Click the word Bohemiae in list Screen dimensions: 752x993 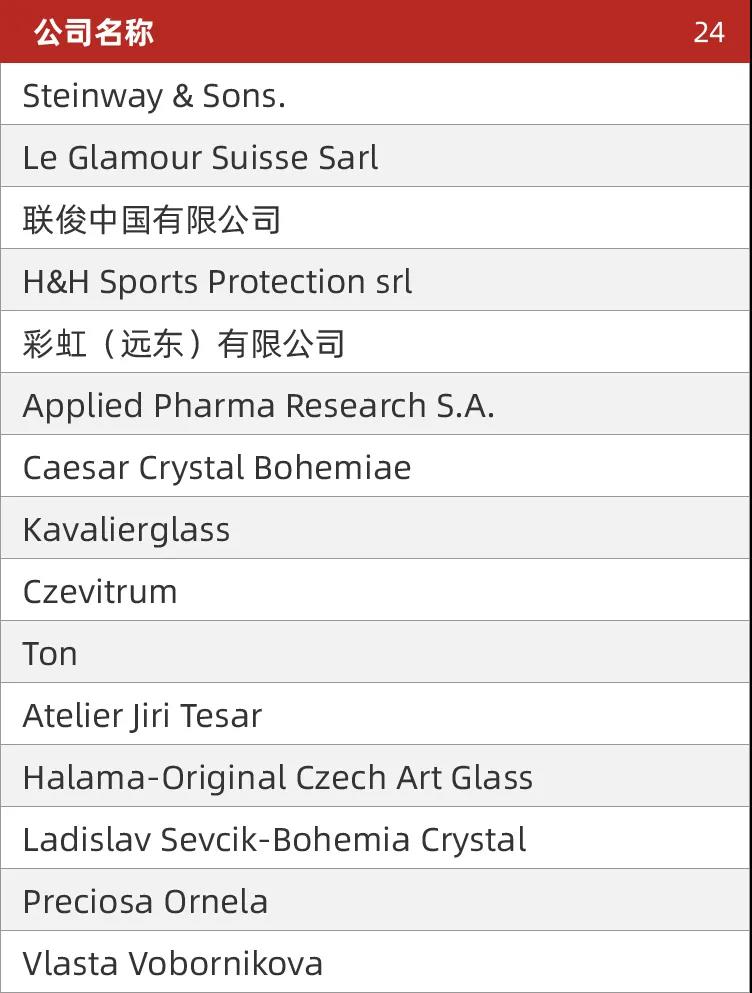click(x=333, y=468)
